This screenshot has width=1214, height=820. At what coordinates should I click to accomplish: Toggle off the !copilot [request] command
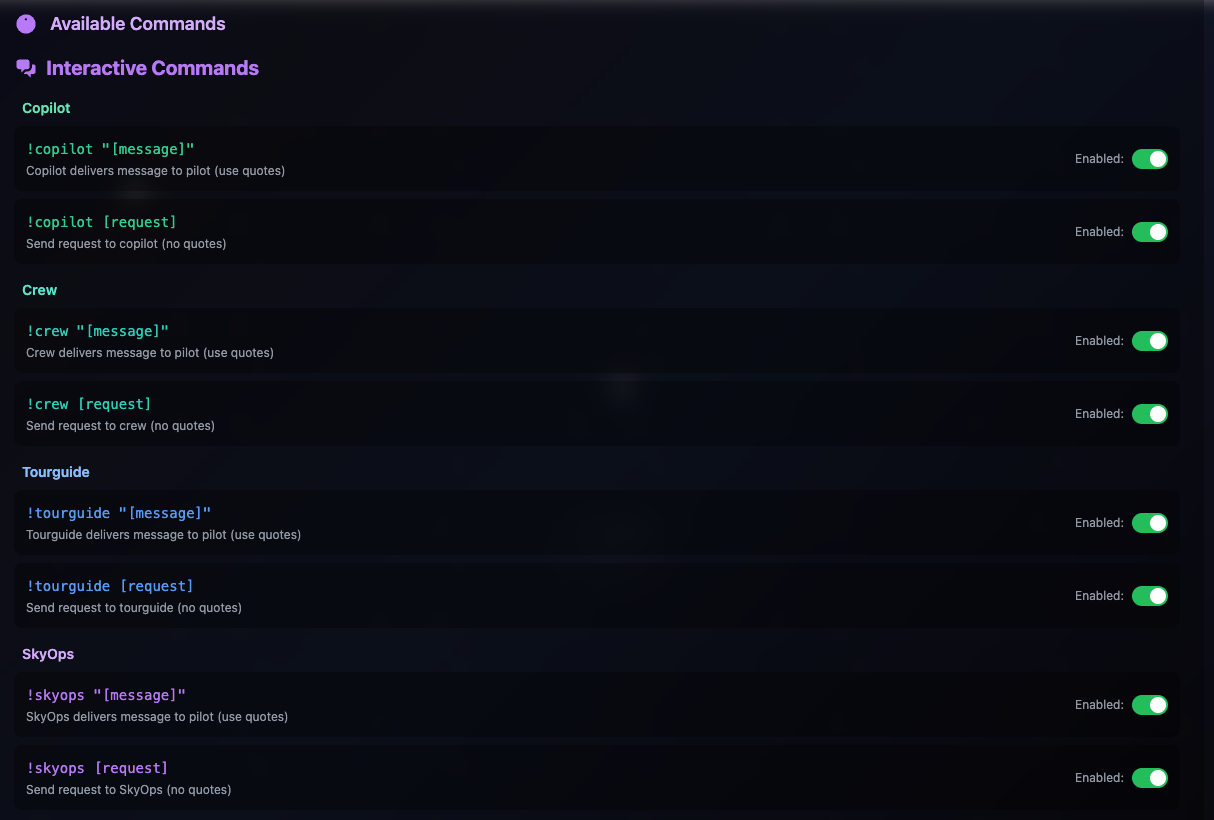1149,232
